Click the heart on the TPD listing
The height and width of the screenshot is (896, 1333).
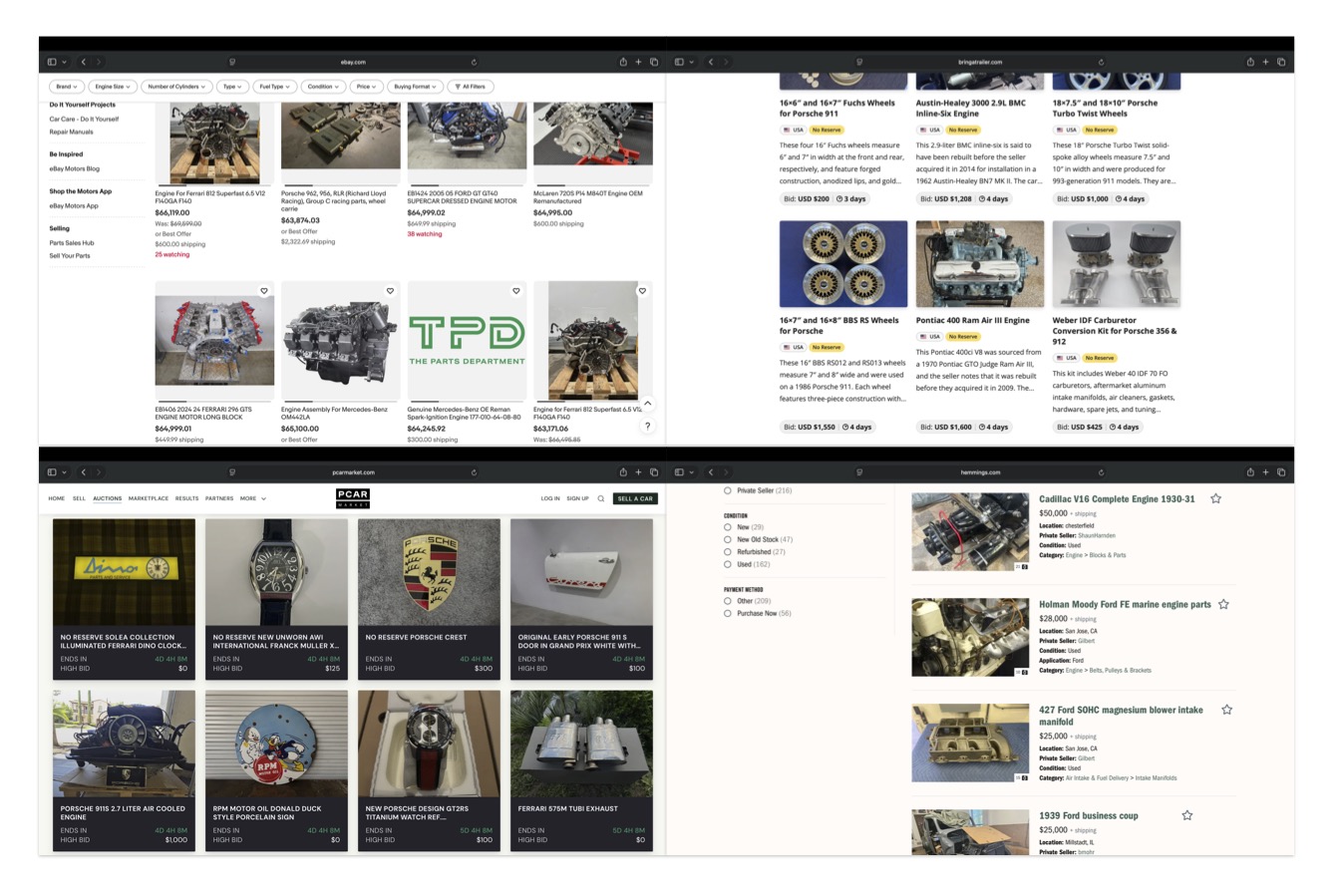tap(516, 291)
